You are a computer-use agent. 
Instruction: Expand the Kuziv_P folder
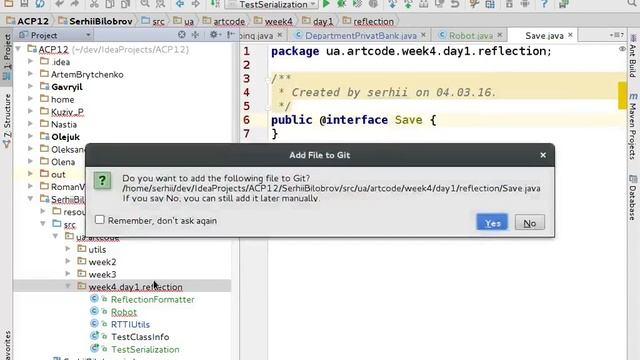30,111
